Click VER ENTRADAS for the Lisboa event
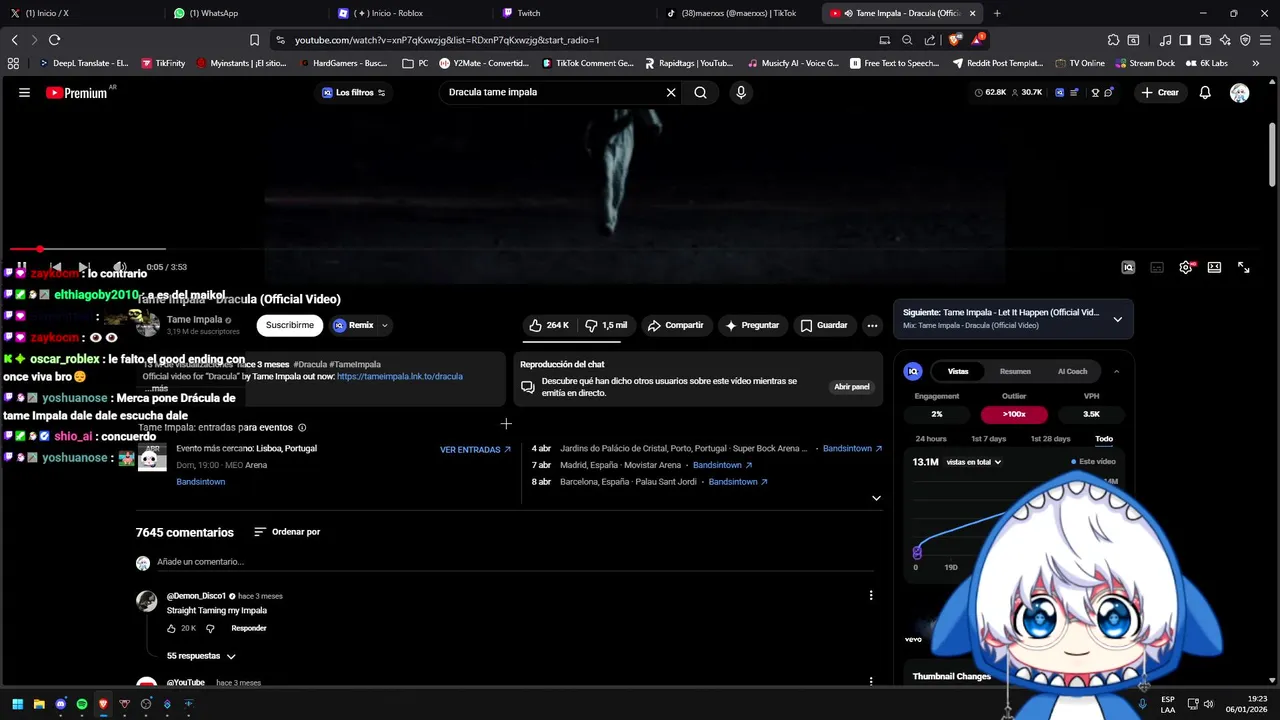Screen dimensions: 1280x720 coord(475,450)
